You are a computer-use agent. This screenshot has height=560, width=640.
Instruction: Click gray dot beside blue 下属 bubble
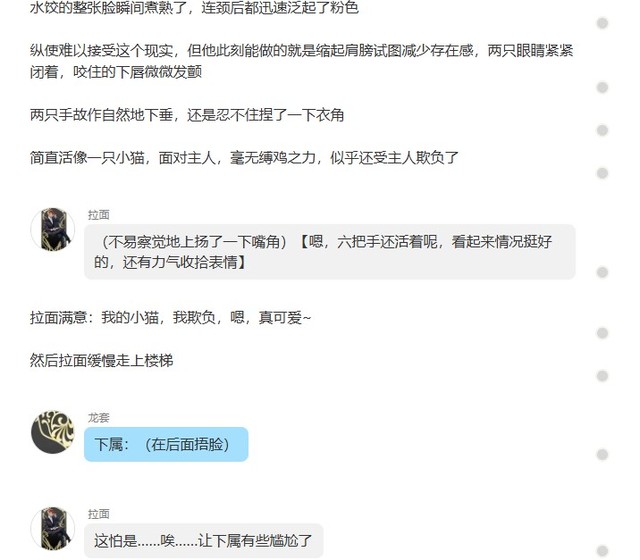(x=602, y=455)
